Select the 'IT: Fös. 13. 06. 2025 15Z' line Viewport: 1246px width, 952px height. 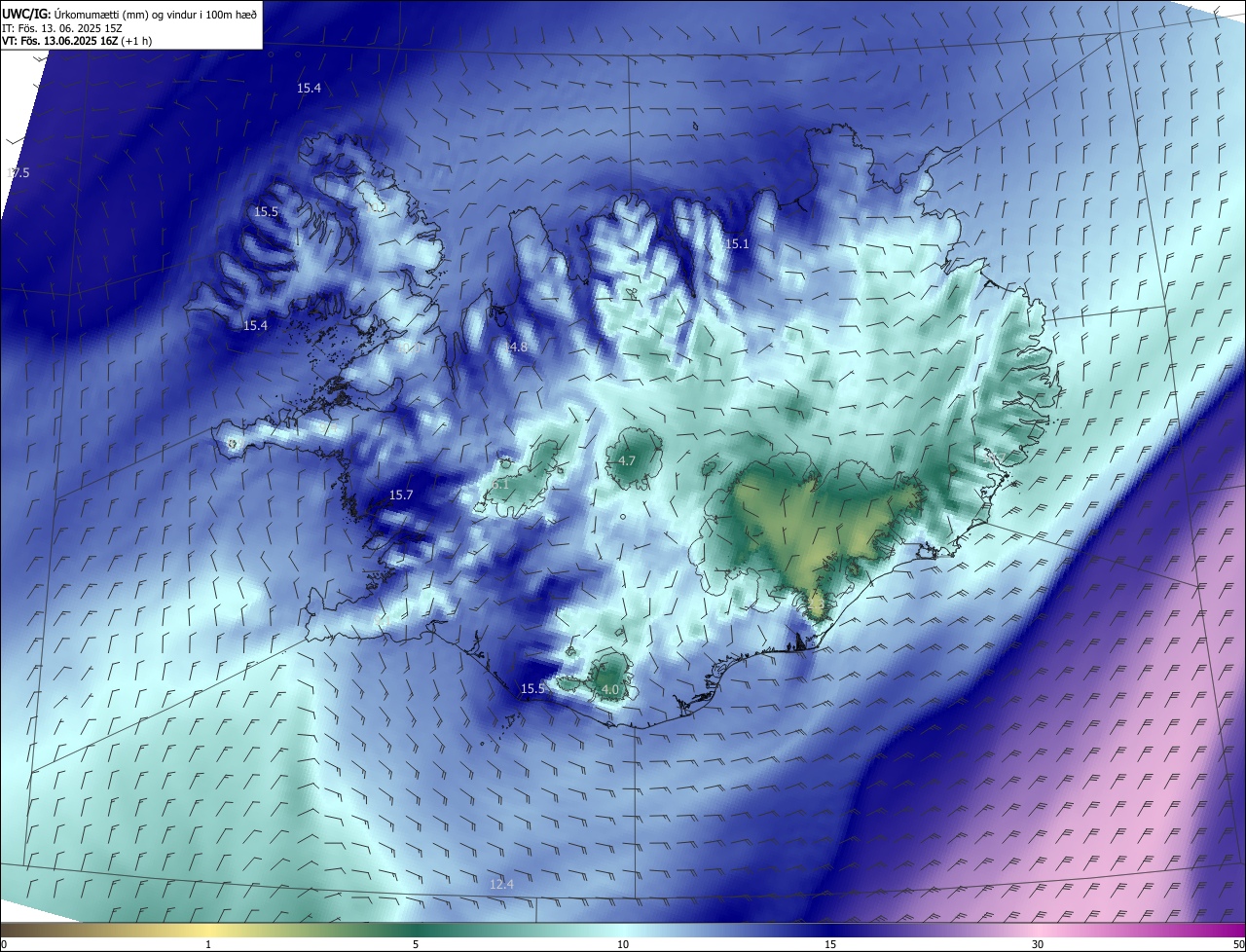coord(60,28)
